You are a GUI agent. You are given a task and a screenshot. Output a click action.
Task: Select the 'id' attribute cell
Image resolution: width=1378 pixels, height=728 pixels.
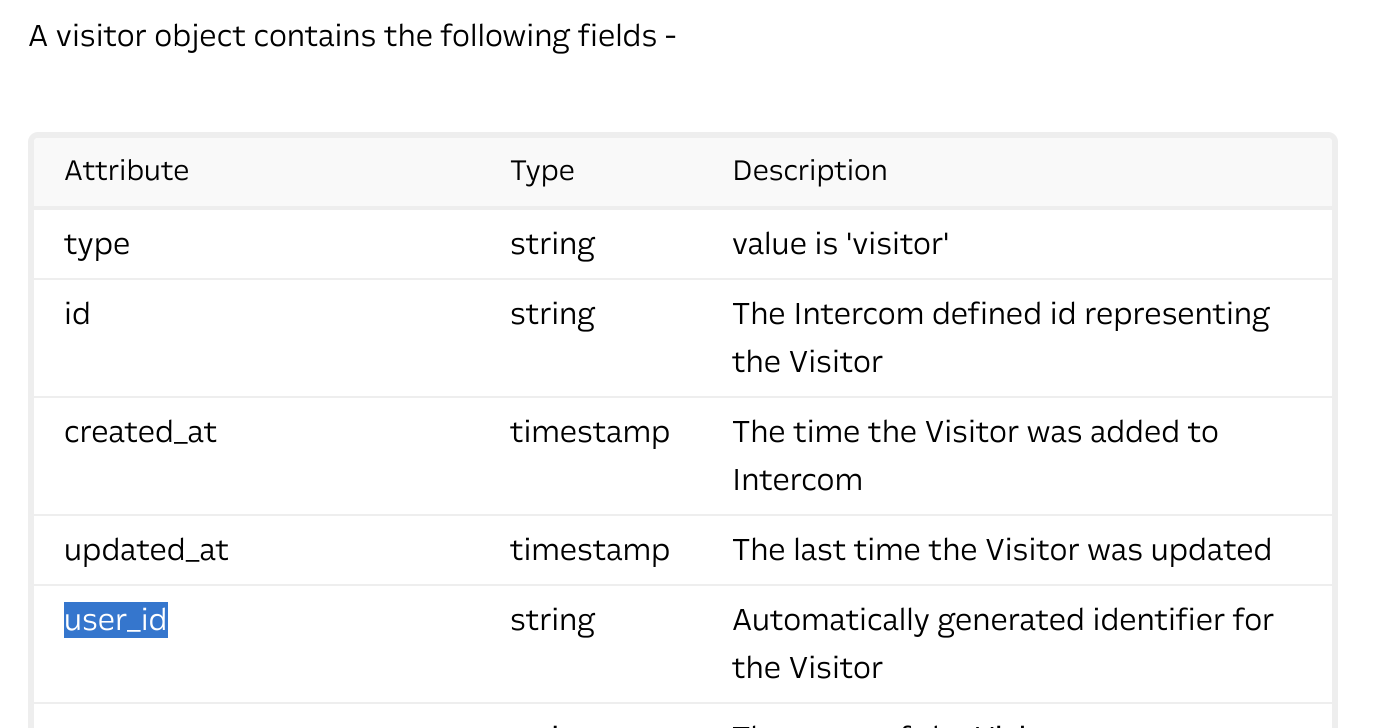tap(77, 314)
